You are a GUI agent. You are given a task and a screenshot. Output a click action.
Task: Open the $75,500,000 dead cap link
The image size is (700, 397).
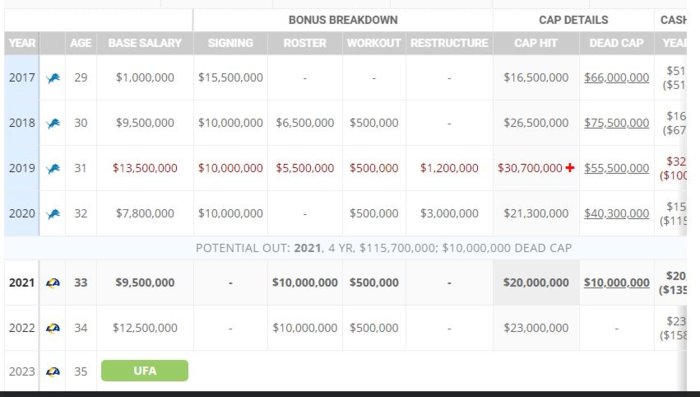point(617,123)
